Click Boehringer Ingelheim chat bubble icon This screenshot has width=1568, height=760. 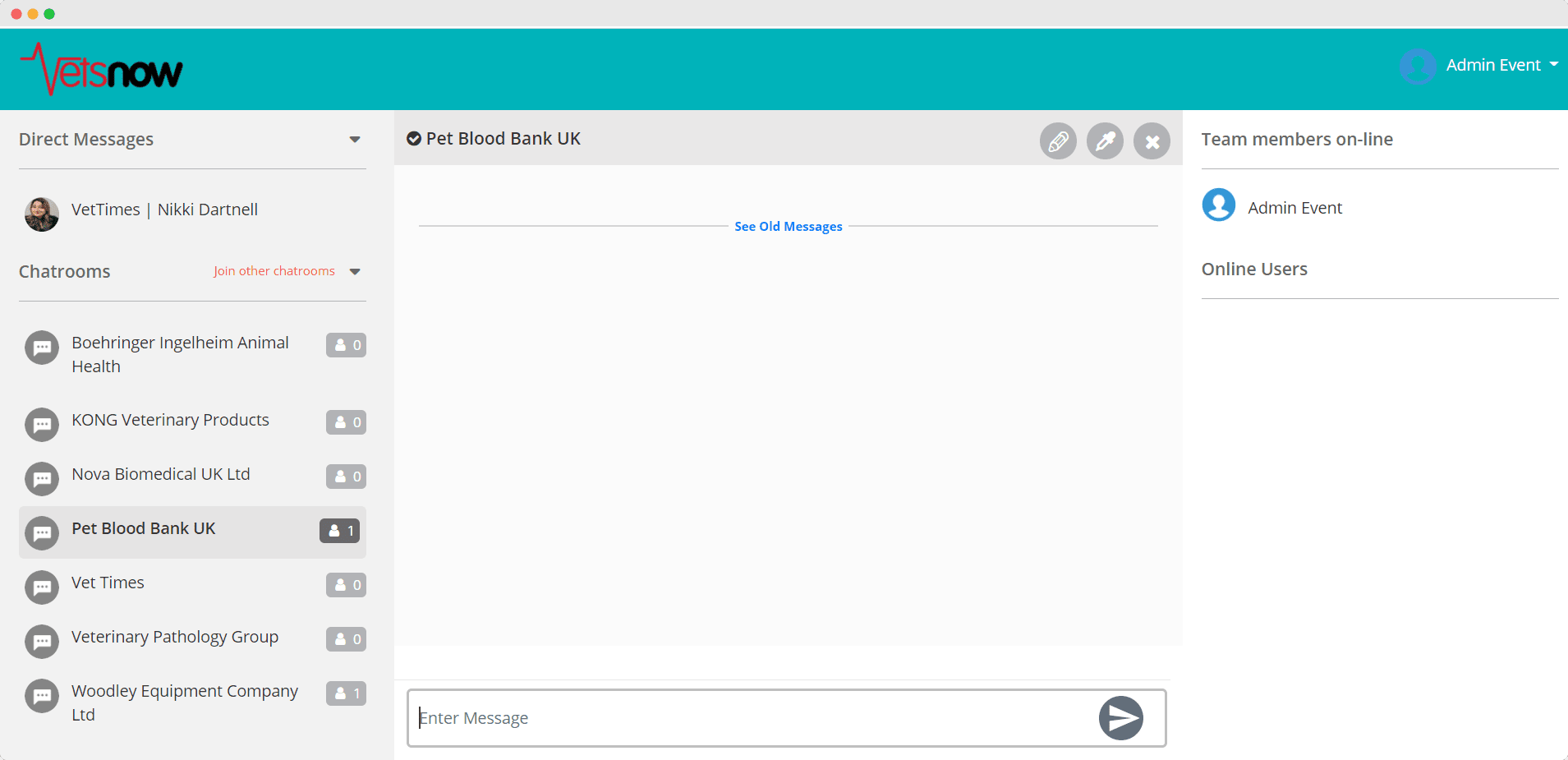coord(42,348)
